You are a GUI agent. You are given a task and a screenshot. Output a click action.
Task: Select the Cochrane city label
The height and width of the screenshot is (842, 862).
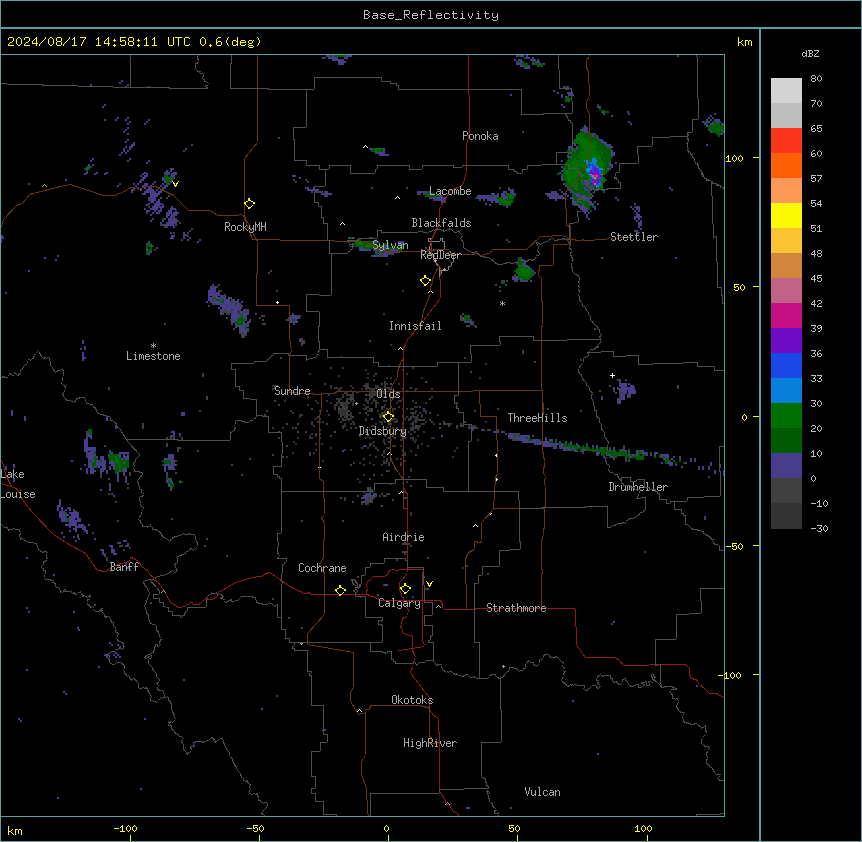(x=322, y=568)
